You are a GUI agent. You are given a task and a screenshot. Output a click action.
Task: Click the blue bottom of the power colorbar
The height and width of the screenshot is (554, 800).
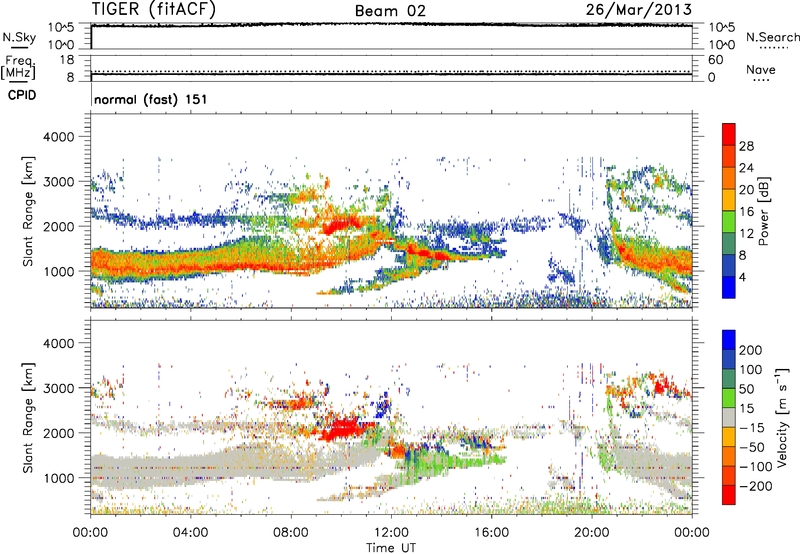click(729, 288)
